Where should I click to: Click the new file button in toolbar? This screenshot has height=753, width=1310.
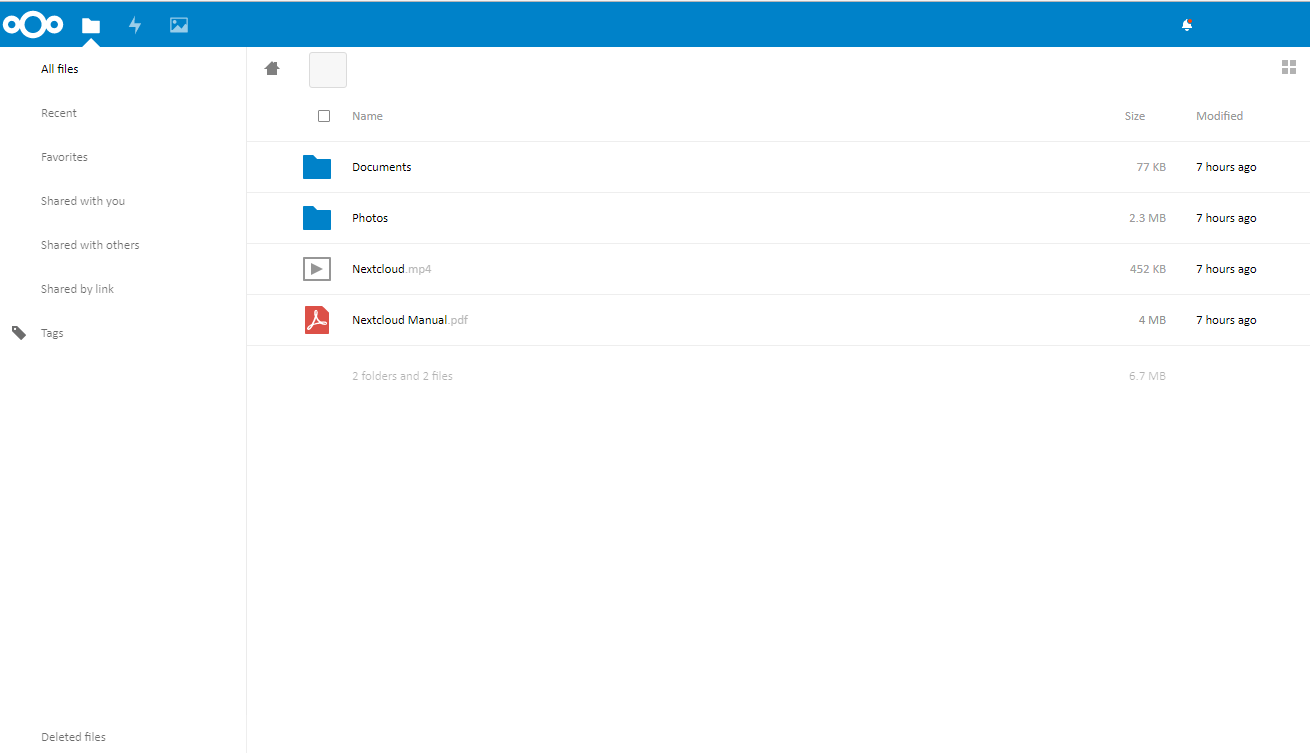coord(328,70)
